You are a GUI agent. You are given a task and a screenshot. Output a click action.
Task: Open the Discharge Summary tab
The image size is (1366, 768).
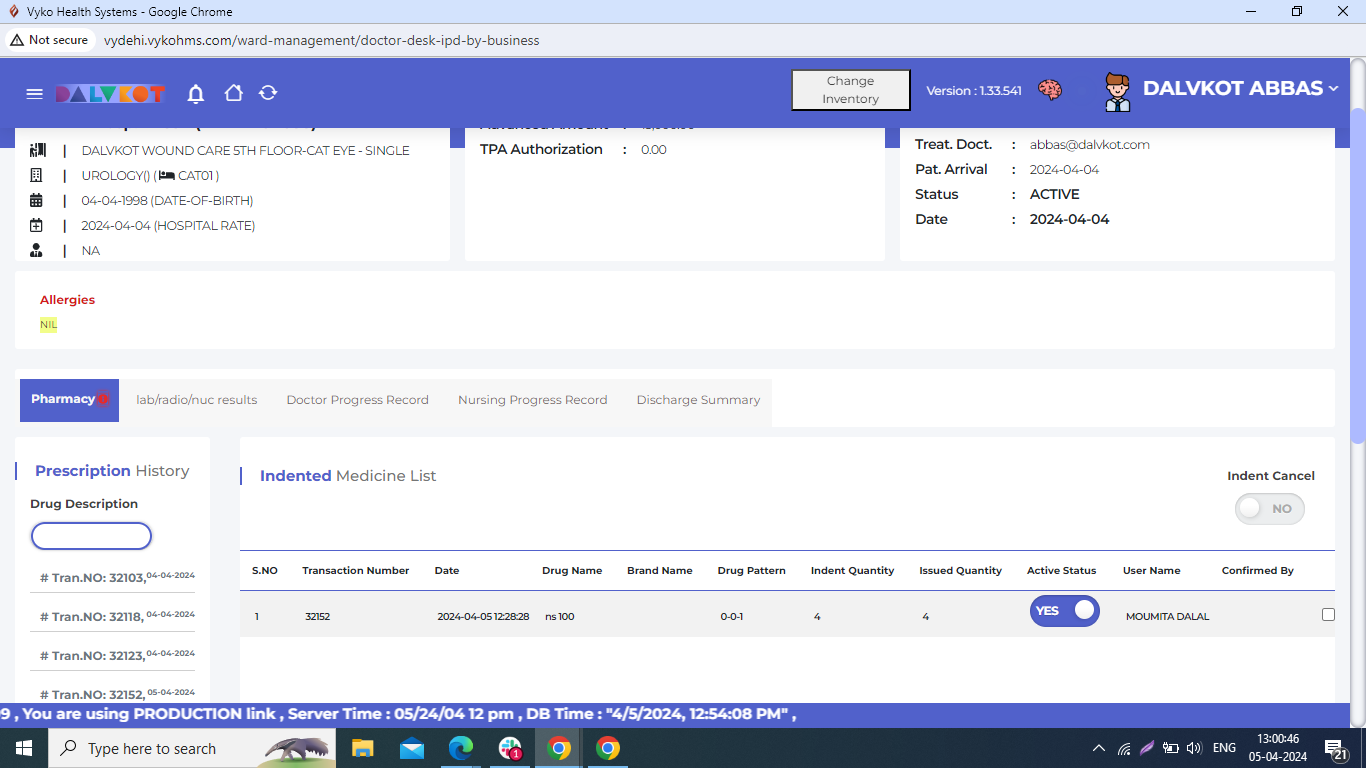pos(698,400)
